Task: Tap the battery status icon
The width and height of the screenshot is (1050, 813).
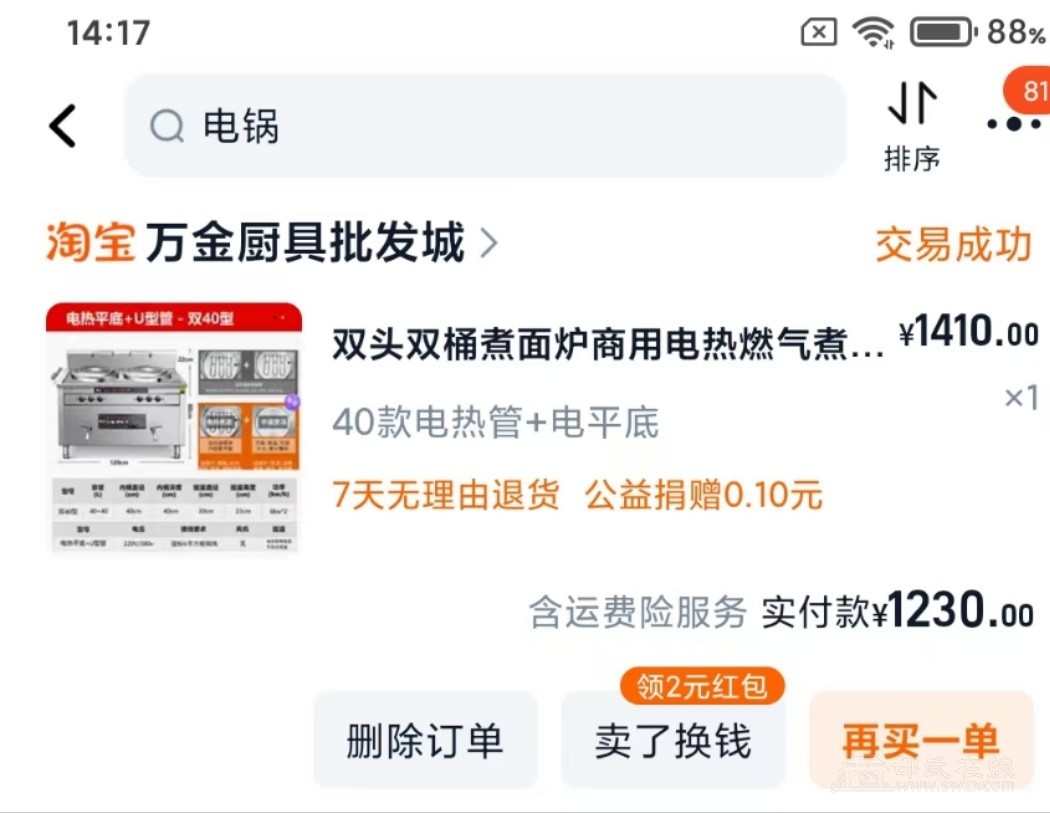Action: pyautogui.click(x=944, y=31)
